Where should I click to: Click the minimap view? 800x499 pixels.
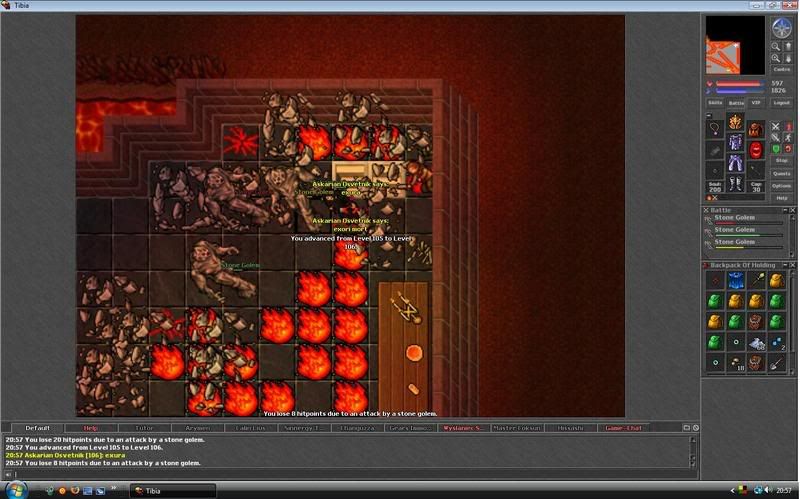pyautogui.click(x=735, y=45)
